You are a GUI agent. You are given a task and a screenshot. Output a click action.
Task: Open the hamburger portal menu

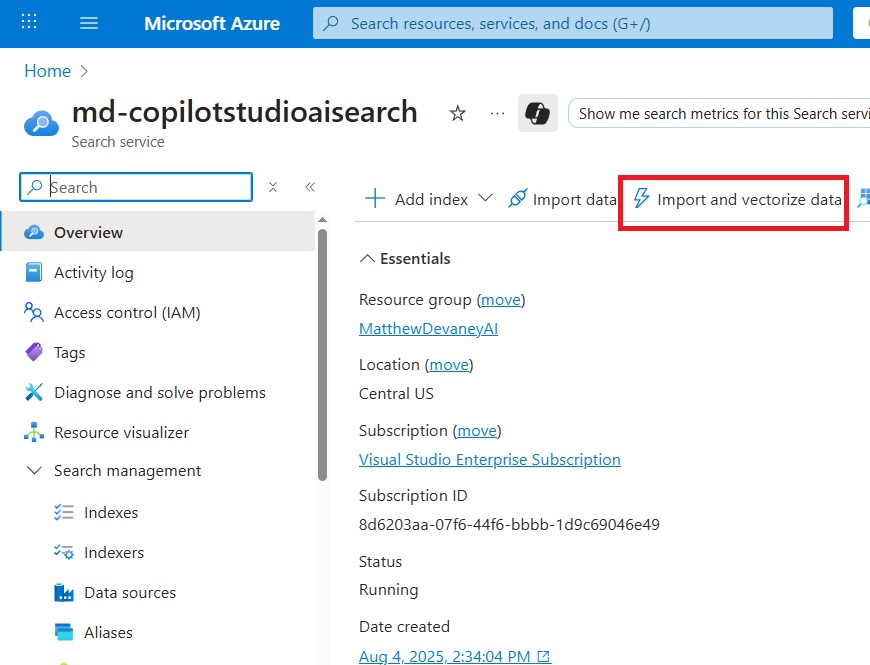[89, 23]
